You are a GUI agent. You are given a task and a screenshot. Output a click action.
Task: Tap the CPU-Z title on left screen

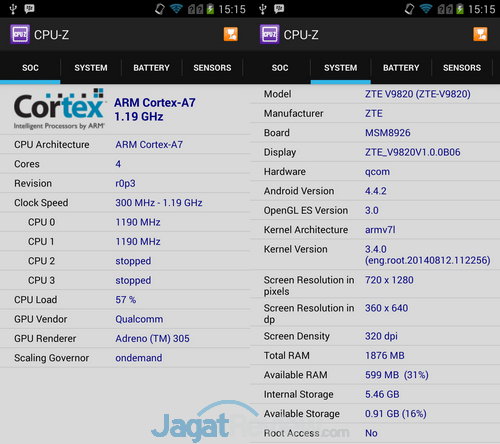(x=51, y=35)
